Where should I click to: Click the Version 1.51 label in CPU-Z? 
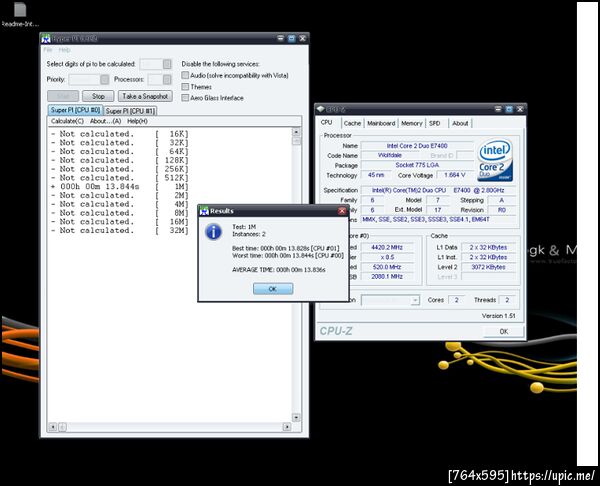click(498, 316)
